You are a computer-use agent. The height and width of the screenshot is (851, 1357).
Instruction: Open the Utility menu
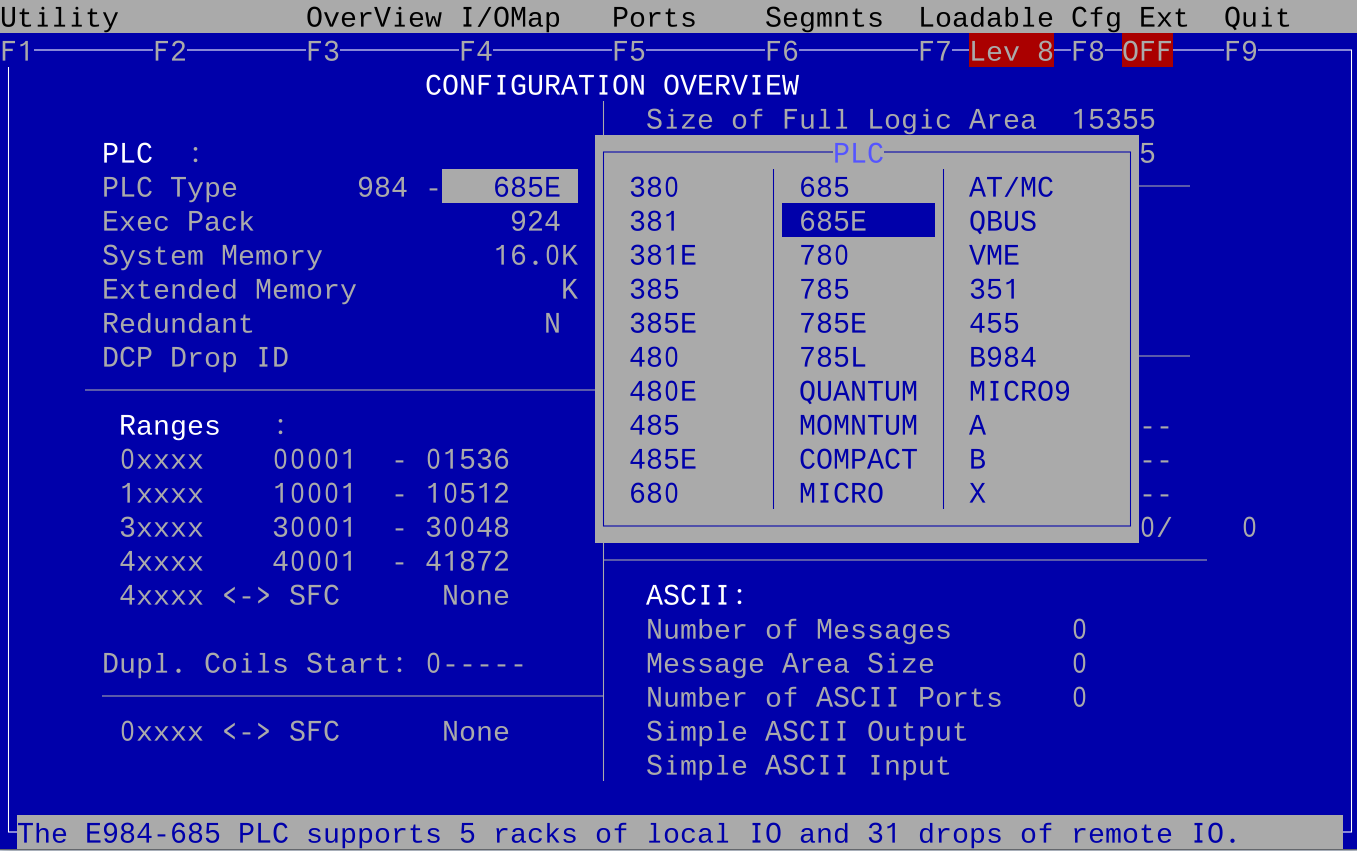tap(59, 17)
